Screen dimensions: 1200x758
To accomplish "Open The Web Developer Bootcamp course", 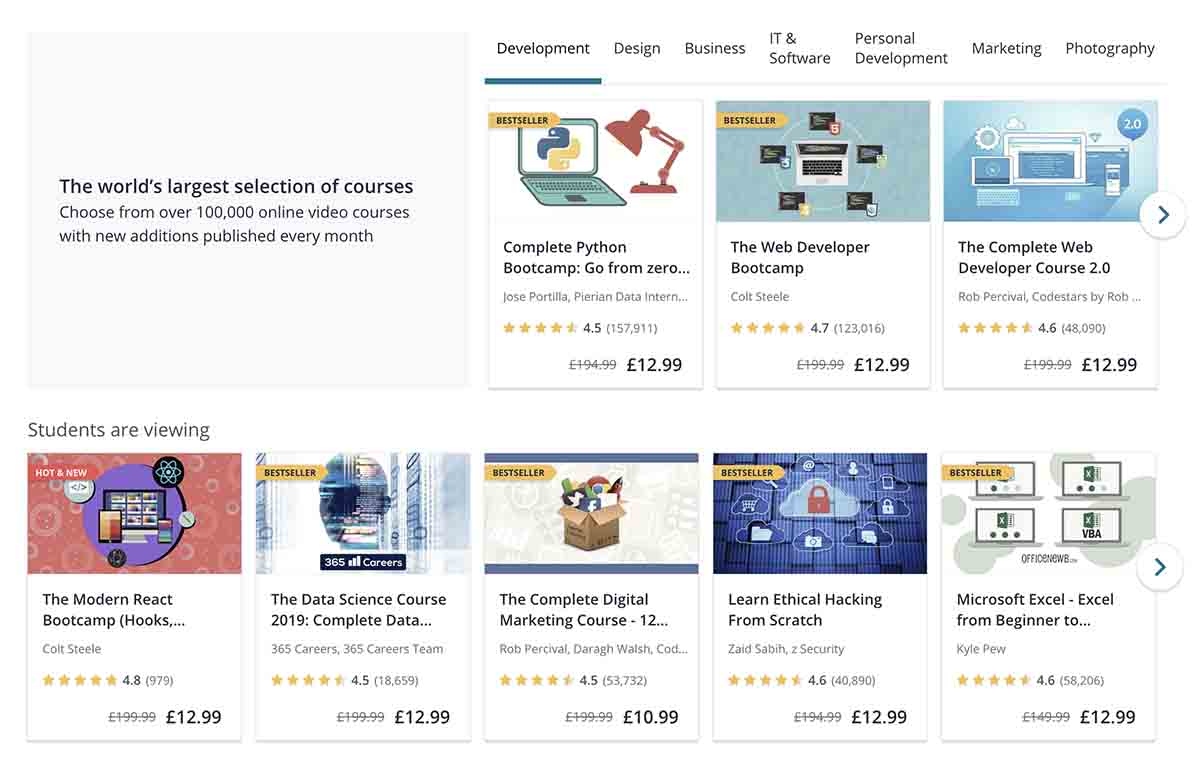I will 800,257.
